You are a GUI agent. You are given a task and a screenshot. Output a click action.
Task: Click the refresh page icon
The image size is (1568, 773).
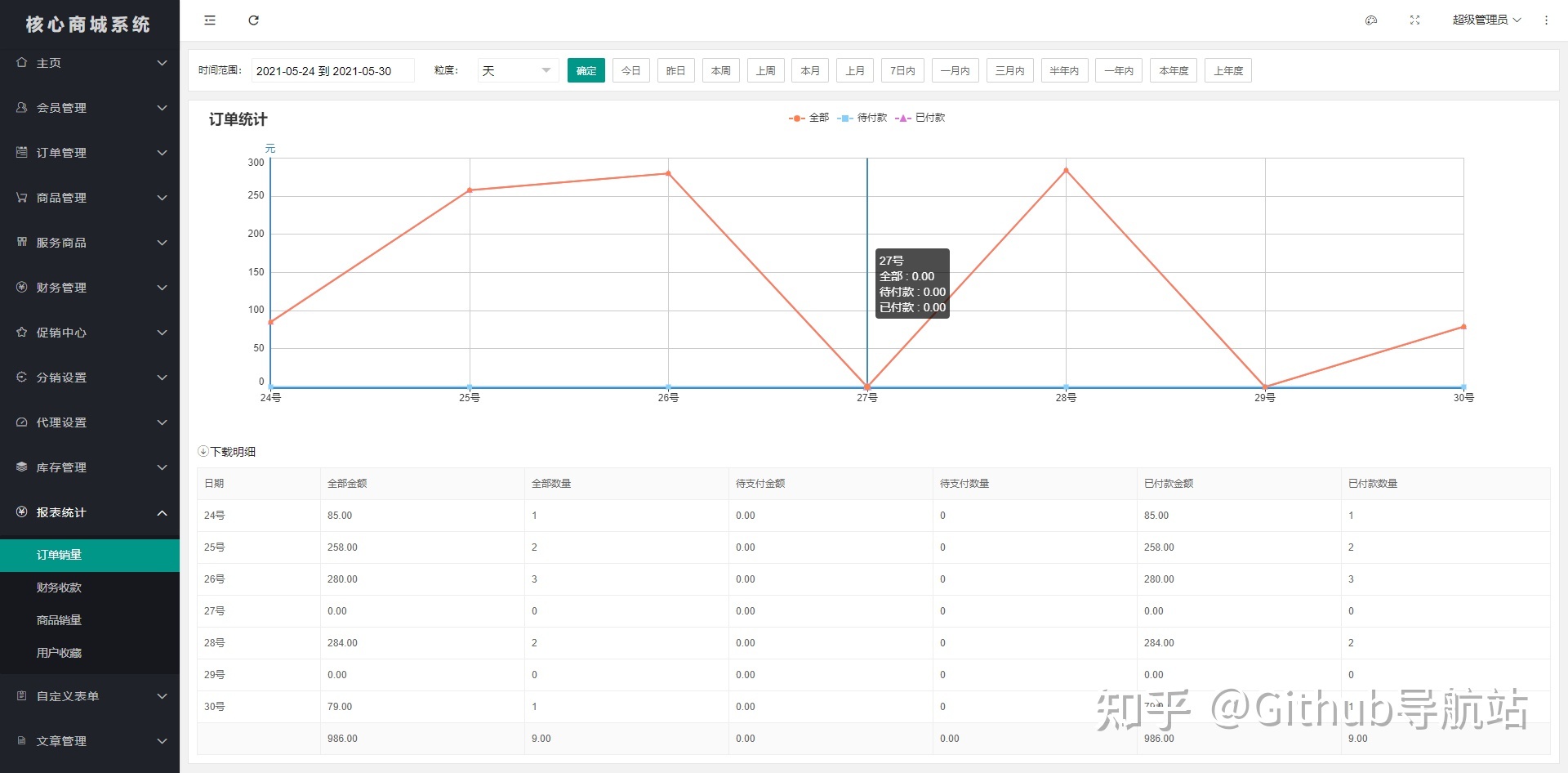coord(254,20)
